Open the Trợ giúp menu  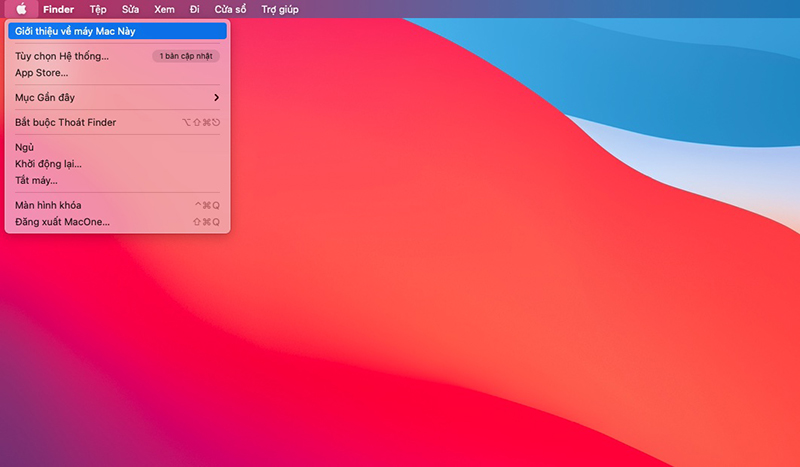click(x=280, y=9)
